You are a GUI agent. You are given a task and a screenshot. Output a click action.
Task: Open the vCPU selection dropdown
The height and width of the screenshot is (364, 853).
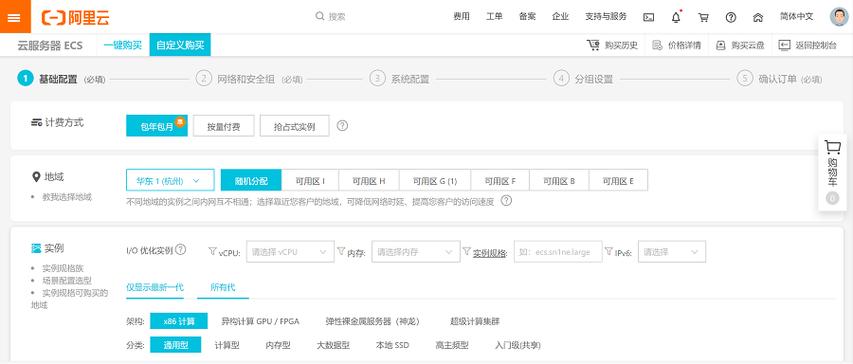(290, 252)
